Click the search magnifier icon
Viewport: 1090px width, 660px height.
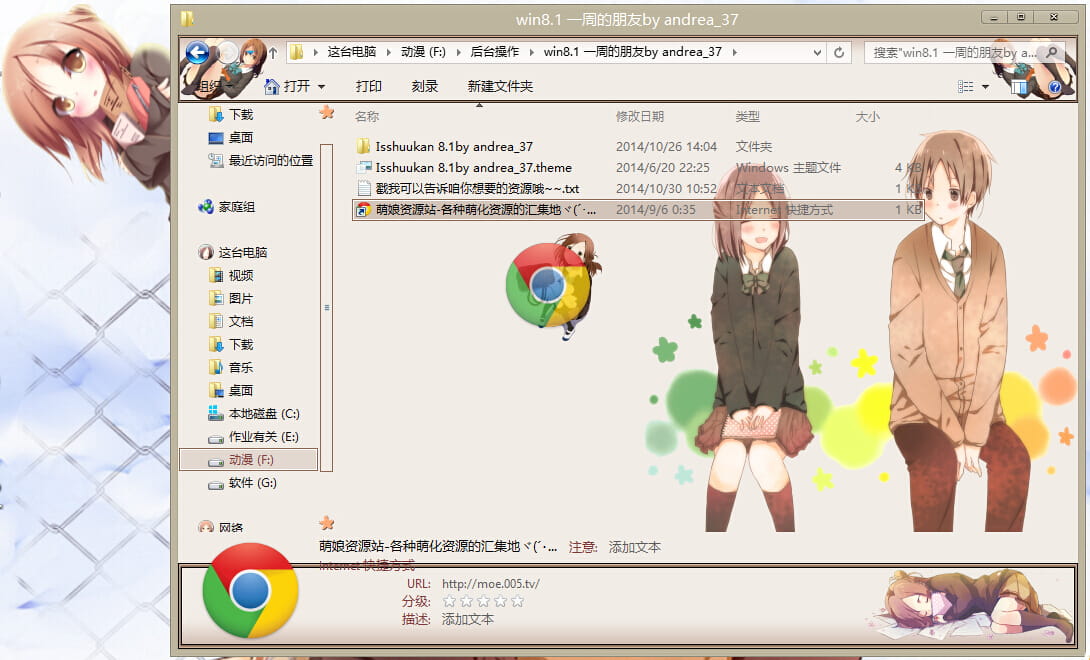click(x=1052, y=52)
